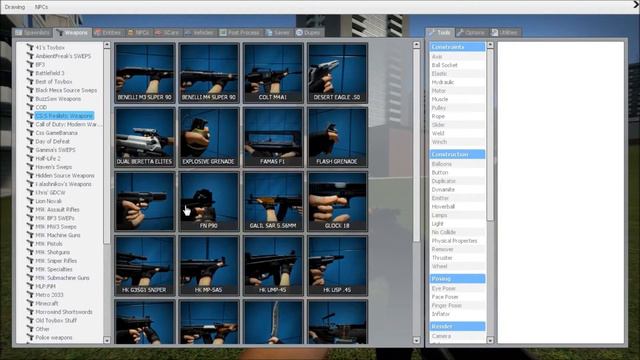The image size is (640, 360).
Task: Select Morrowind Shortswords category
Action: tap(64, 312)
